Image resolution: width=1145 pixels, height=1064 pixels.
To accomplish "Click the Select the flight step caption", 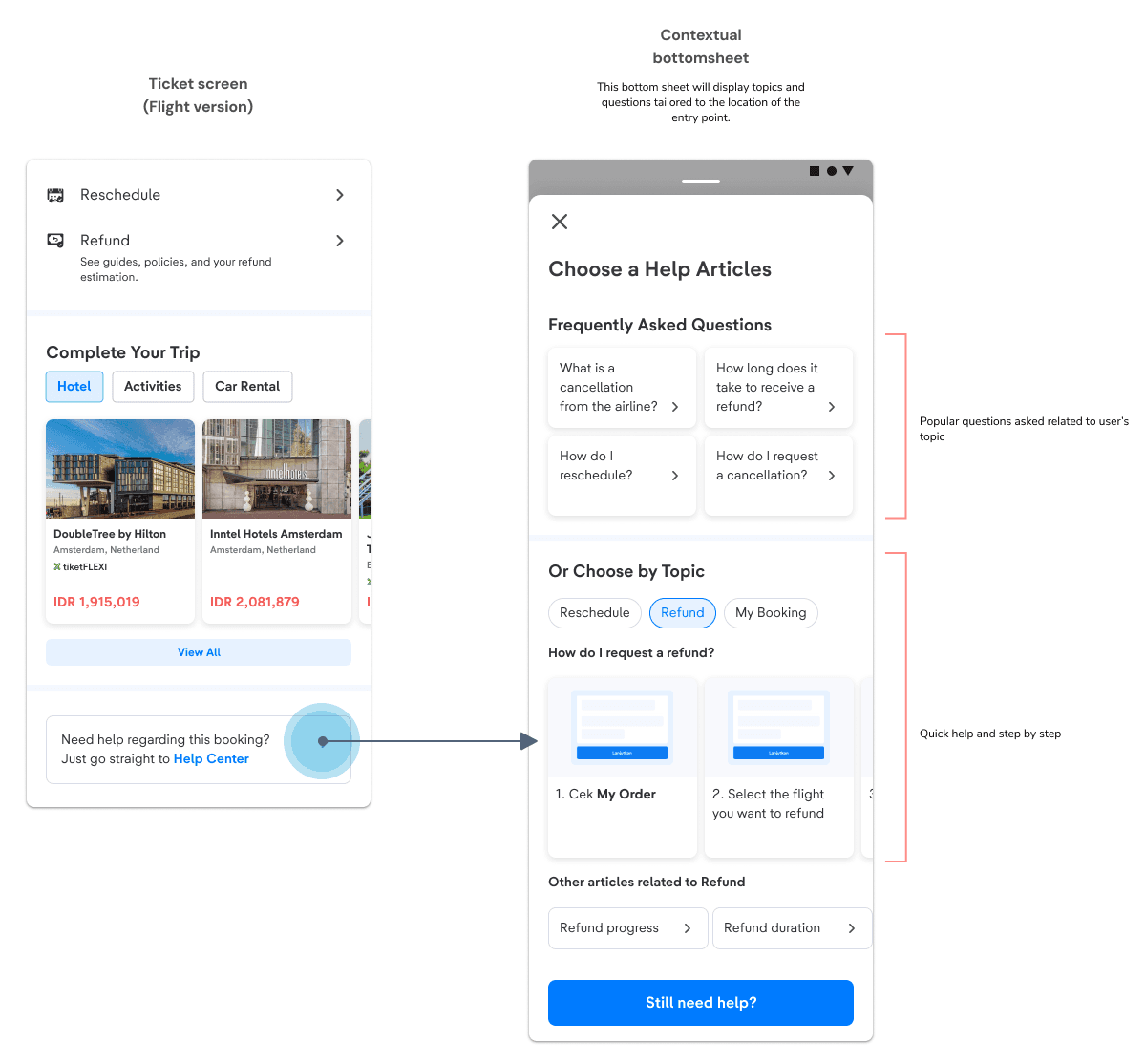I will (x=768, y=803).
